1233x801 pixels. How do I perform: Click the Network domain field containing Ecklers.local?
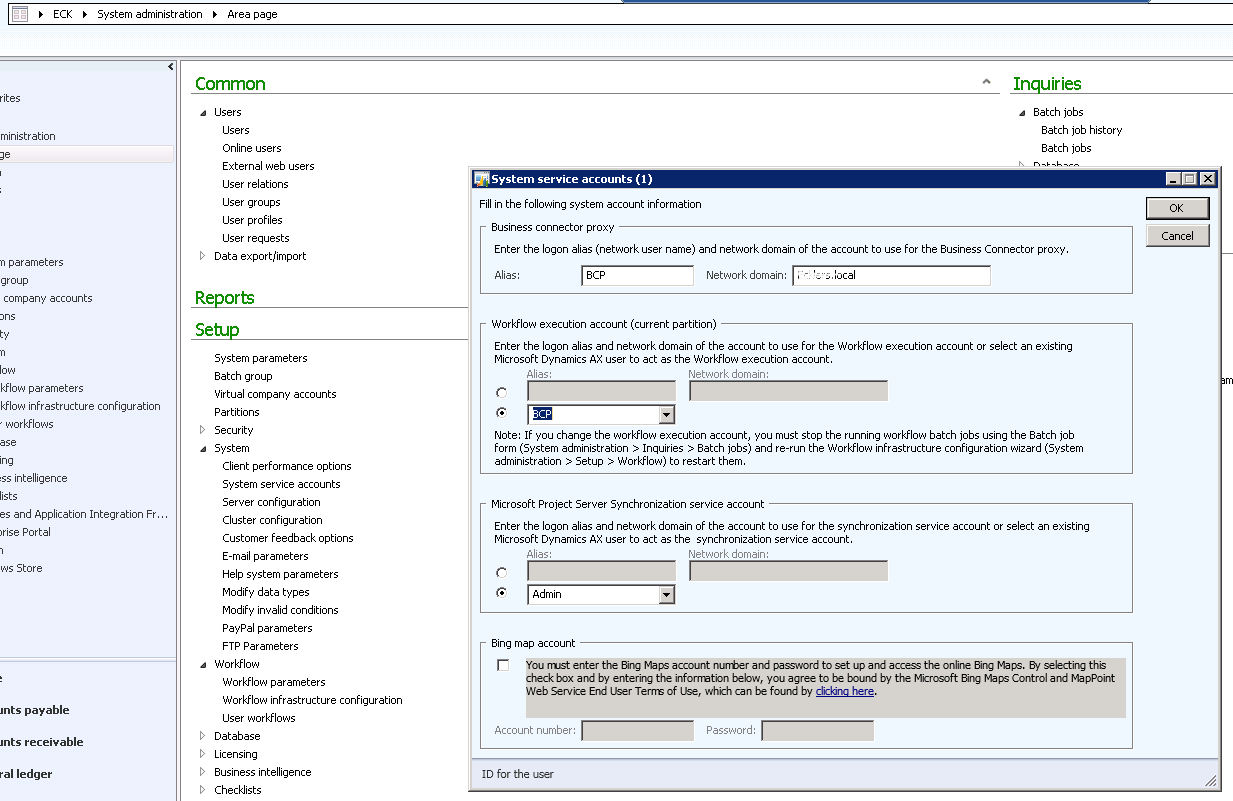(890, 275)
